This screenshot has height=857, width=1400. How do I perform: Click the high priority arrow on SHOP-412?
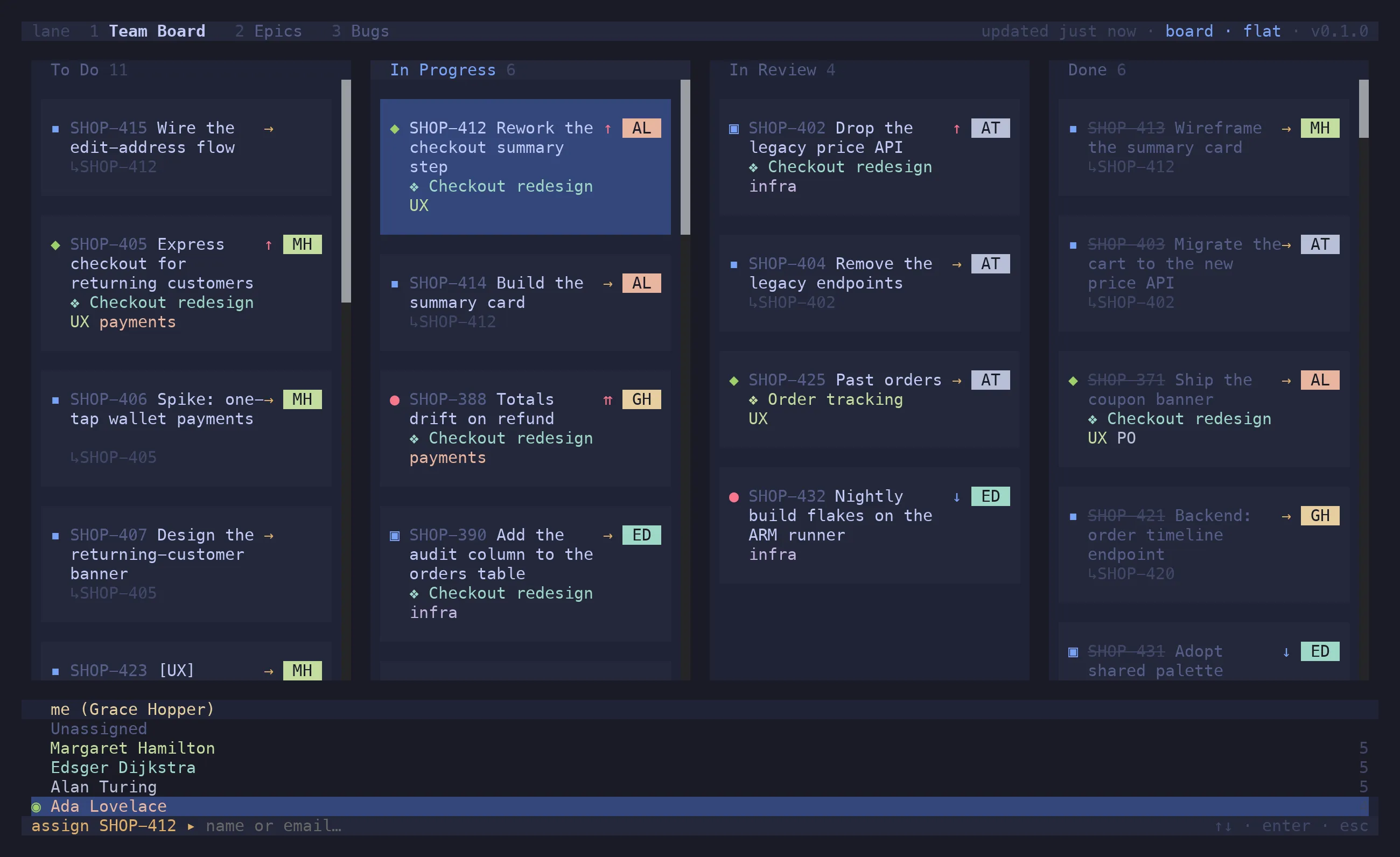point(608,129)
